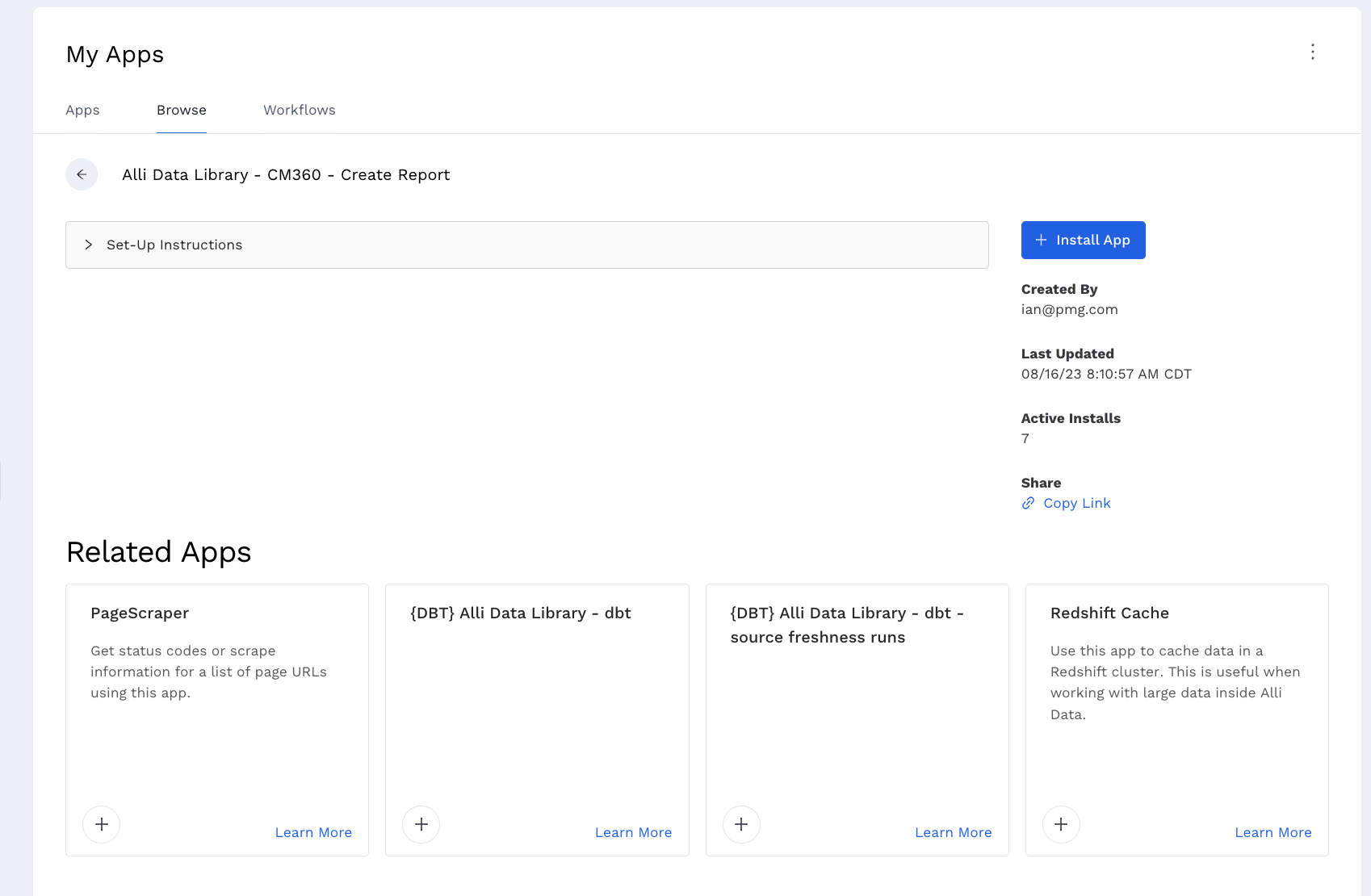The image size is (1371, 896).
Task: Expand the Set-Up Instructions chevron
Action: pyautogui.click(x=89, y=245)
